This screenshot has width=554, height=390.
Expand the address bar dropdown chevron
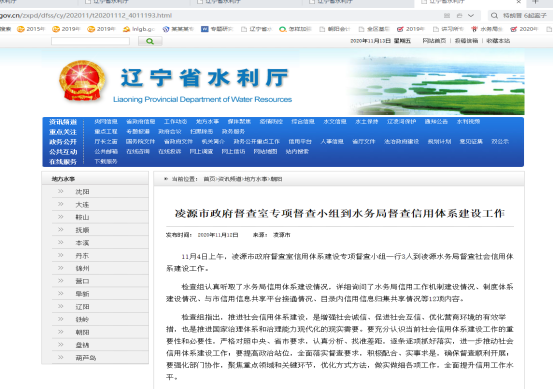tap(471, 16)
